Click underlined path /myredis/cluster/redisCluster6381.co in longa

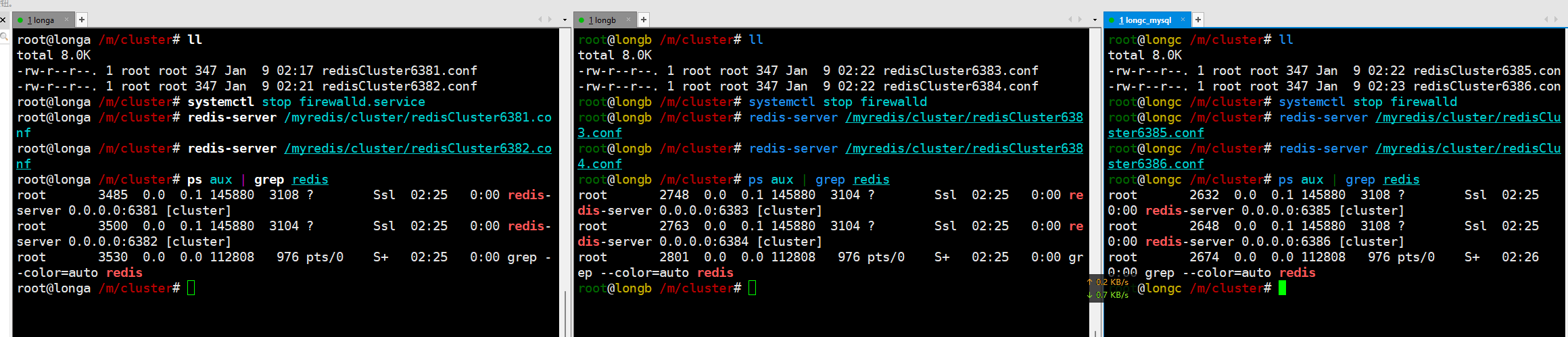point(418,118)
